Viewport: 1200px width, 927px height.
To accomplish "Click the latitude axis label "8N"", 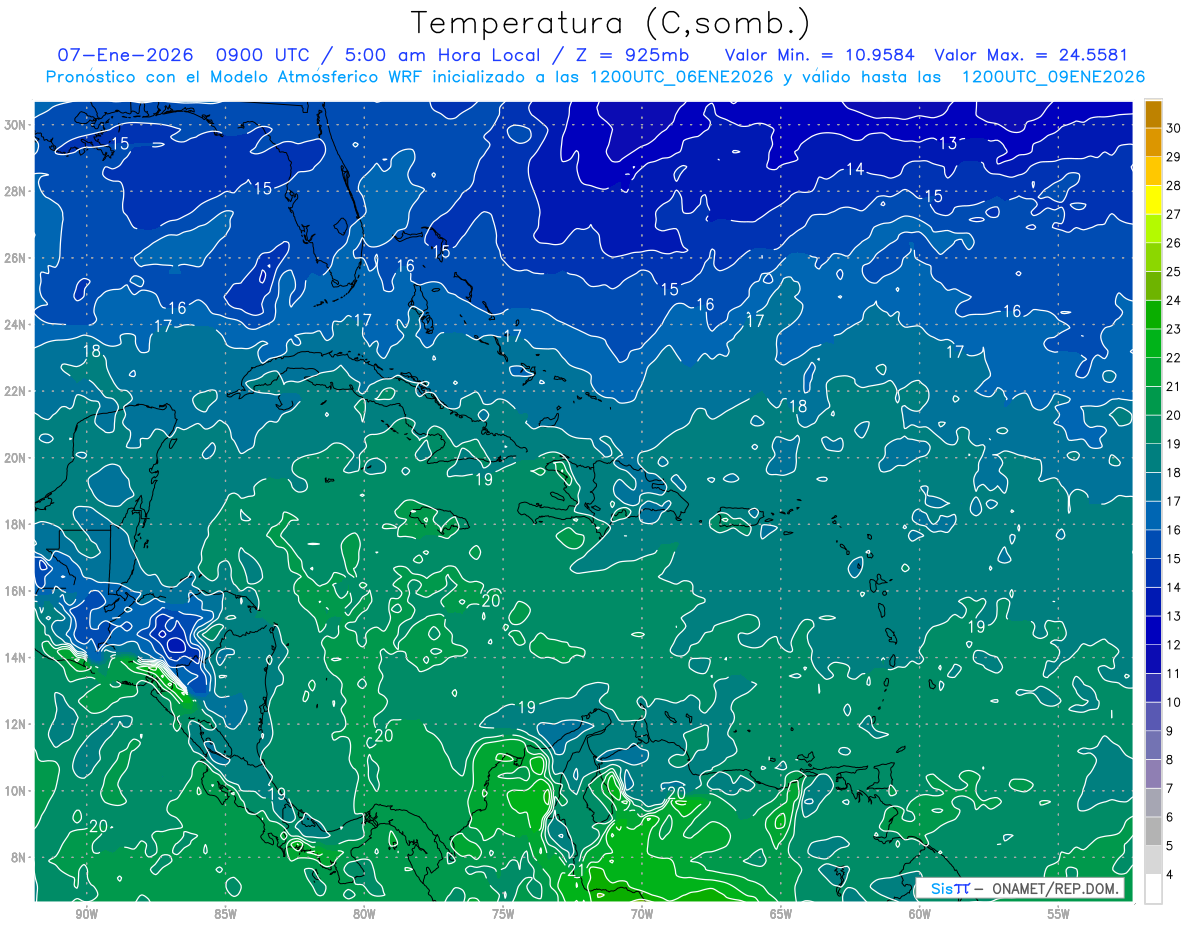I will tap(19, 857).
